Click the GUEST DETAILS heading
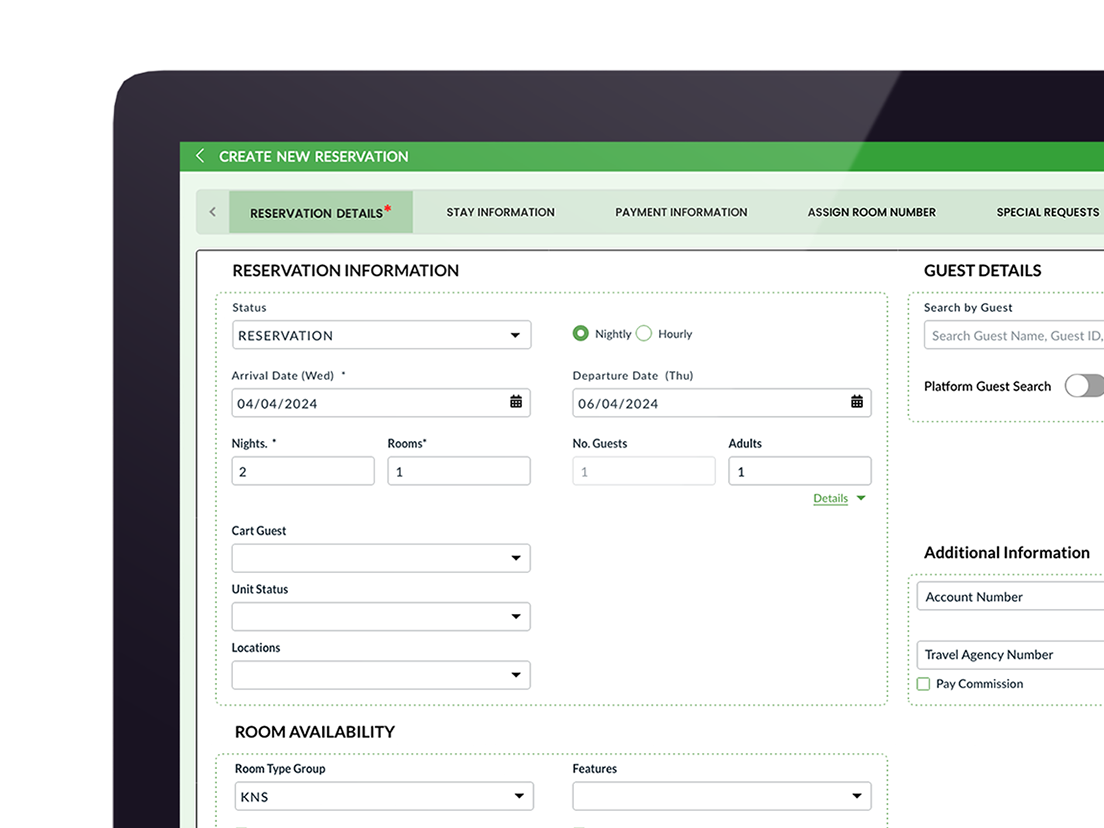Image resolution: width=1104 pixels, height=828 pixels. click(982, 270)
